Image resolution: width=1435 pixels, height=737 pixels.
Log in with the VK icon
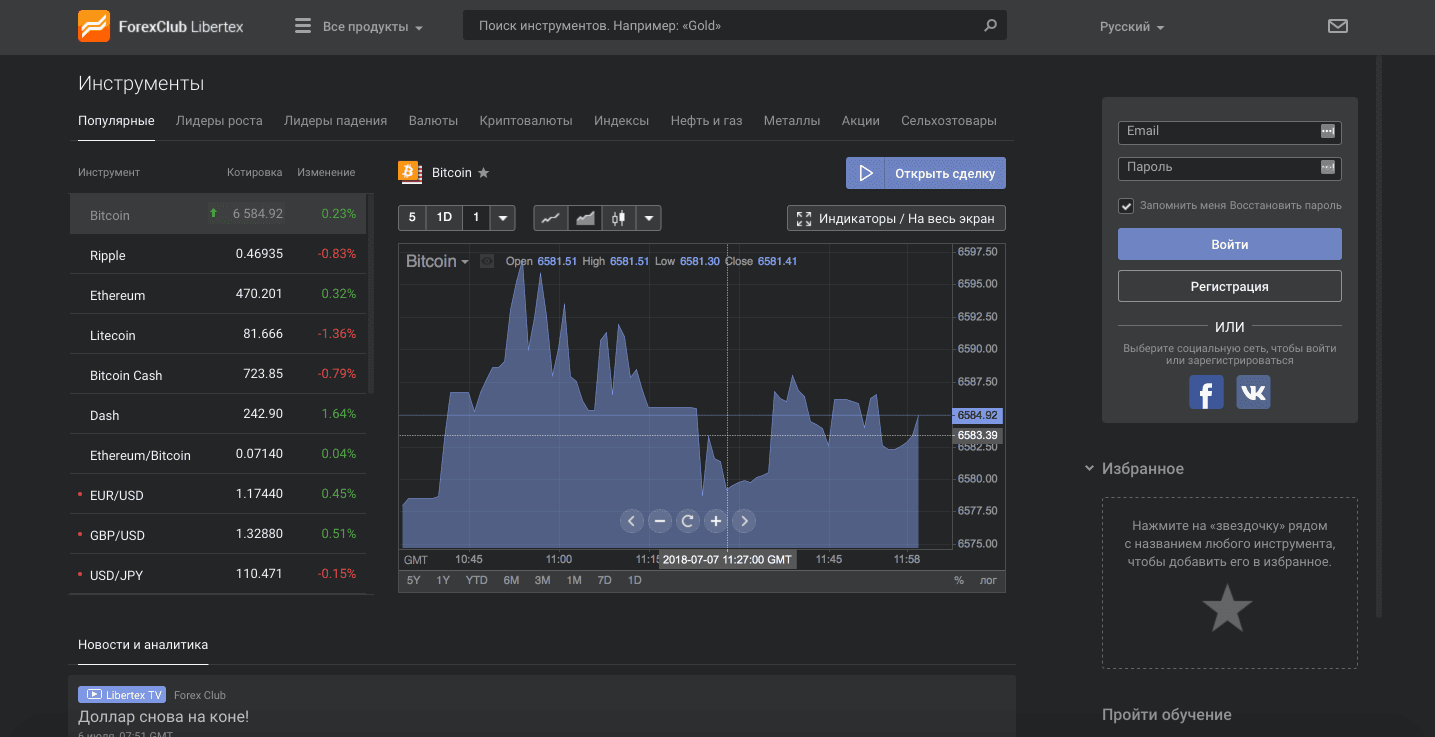pyautogui.click(x=1253, y=392)
